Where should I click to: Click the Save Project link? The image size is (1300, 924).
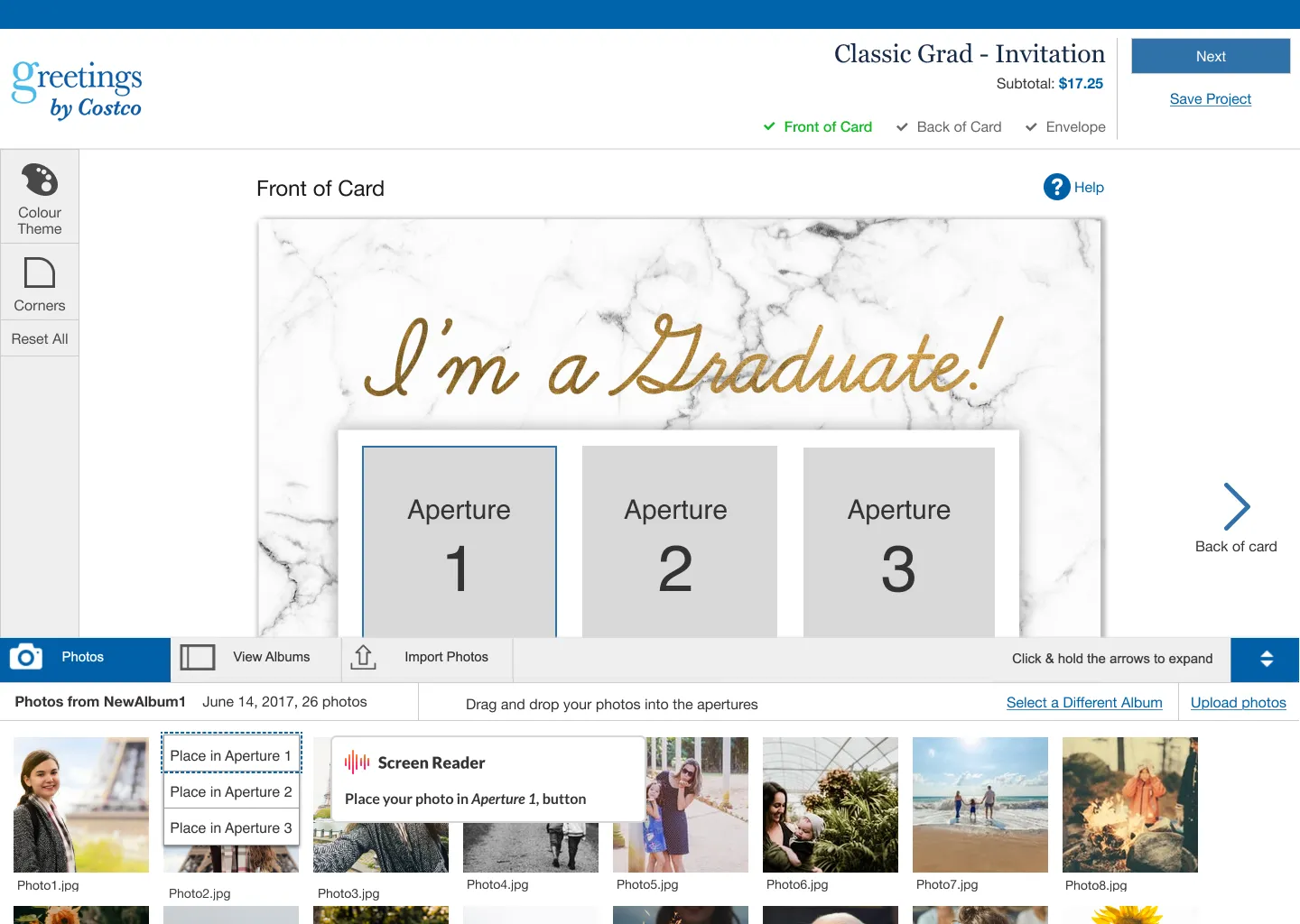coord(1211,99)
